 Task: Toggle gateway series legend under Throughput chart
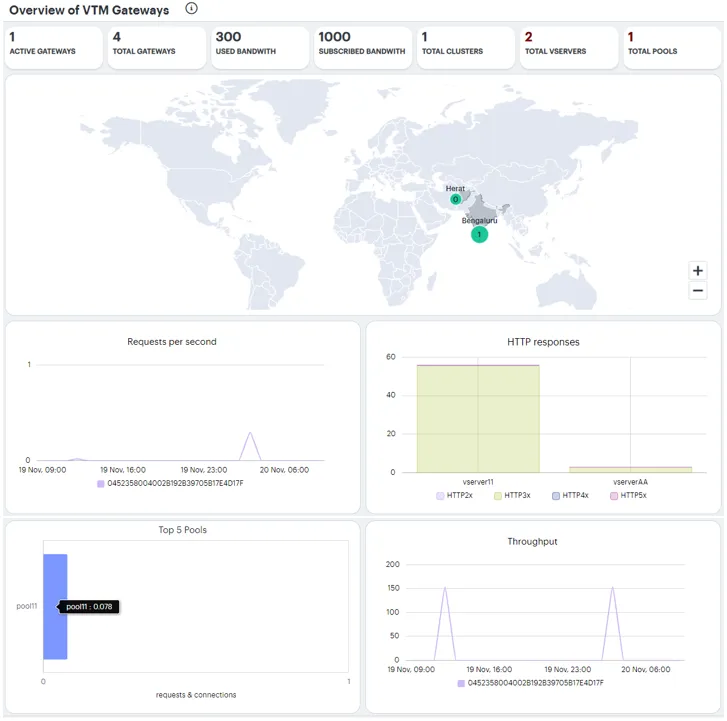(x=530, y=683)
